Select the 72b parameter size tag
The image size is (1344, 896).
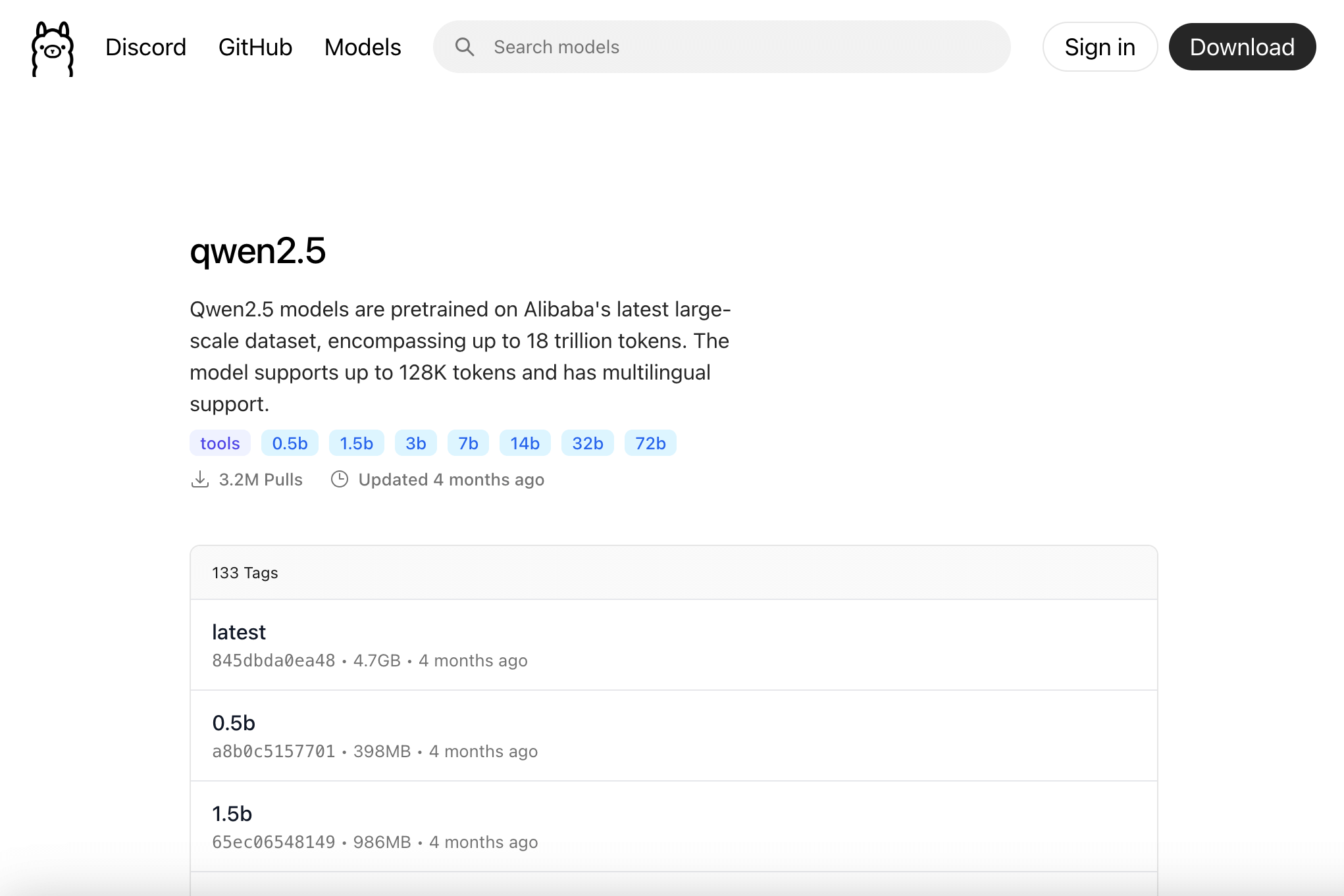pos(650,443)
